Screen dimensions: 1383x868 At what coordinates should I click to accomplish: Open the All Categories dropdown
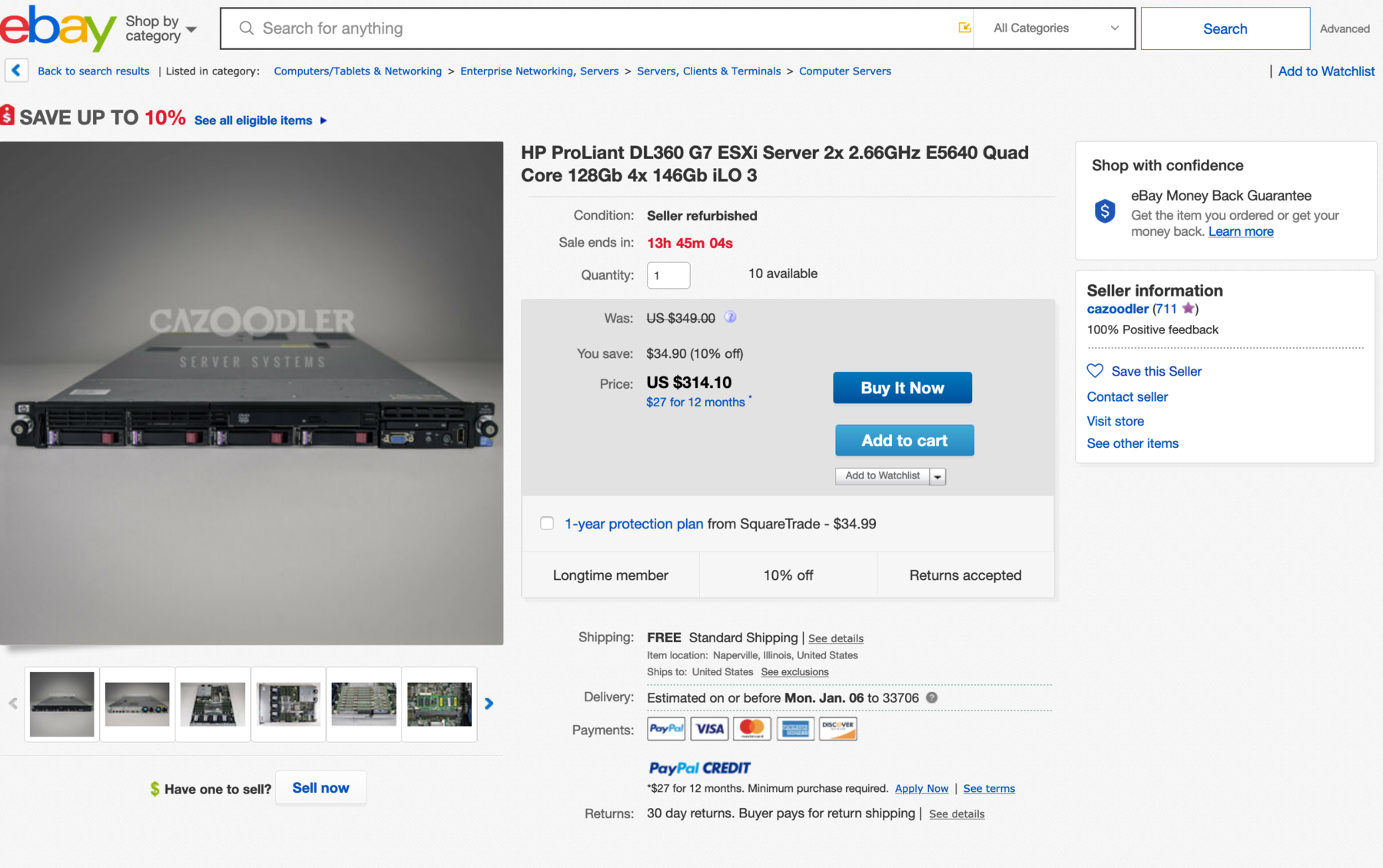(1054, 28)
